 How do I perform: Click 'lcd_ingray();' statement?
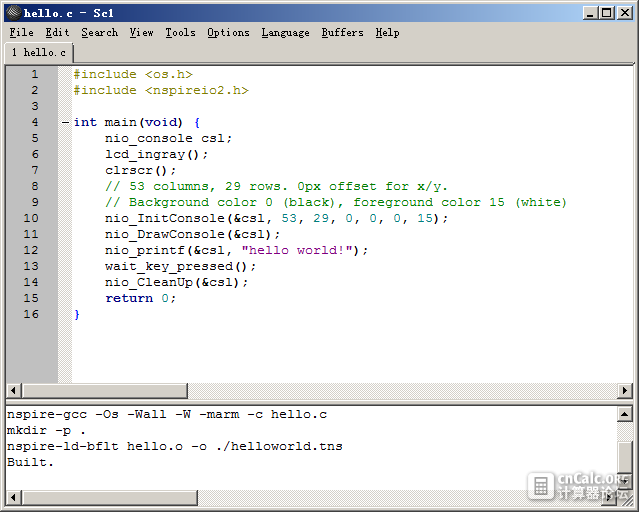click(x=156, y=154)
